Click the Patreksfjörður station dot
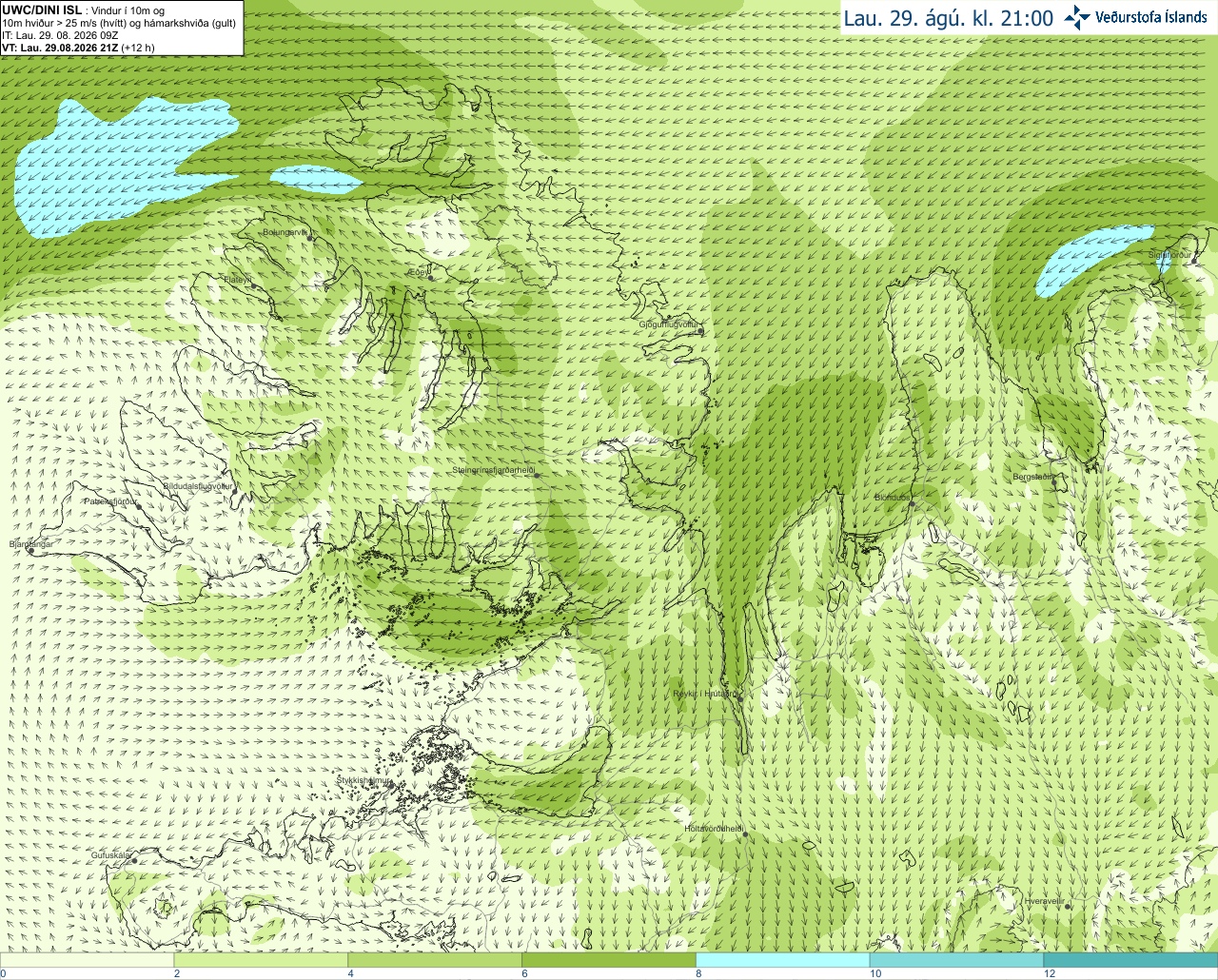Screen dimensions: 1218x980 tap(139, 507)
